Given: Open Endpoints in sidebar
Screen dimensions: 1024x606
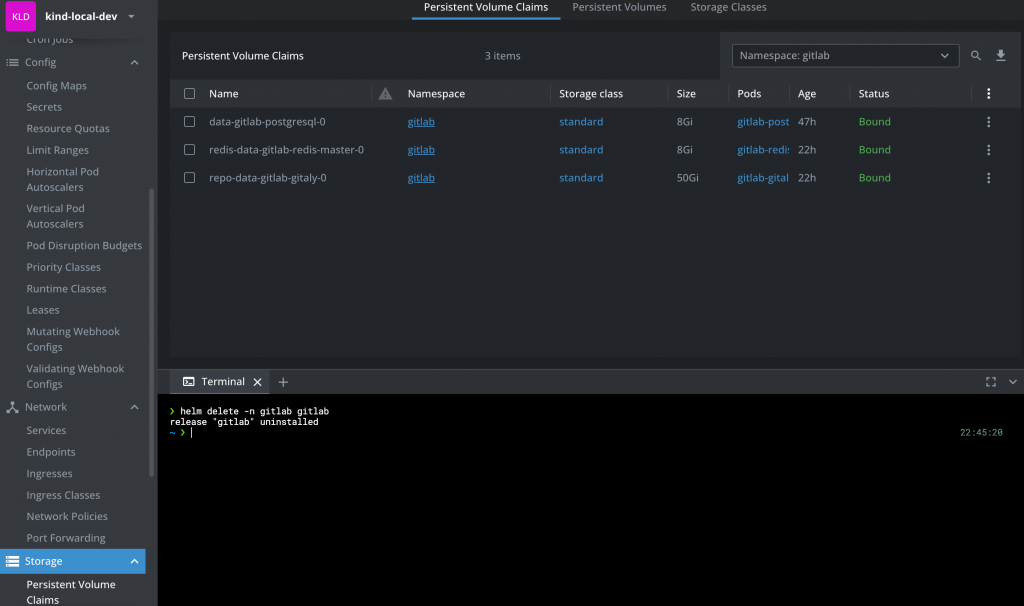Looking at the screenshot, I should (x=51, y=452).
